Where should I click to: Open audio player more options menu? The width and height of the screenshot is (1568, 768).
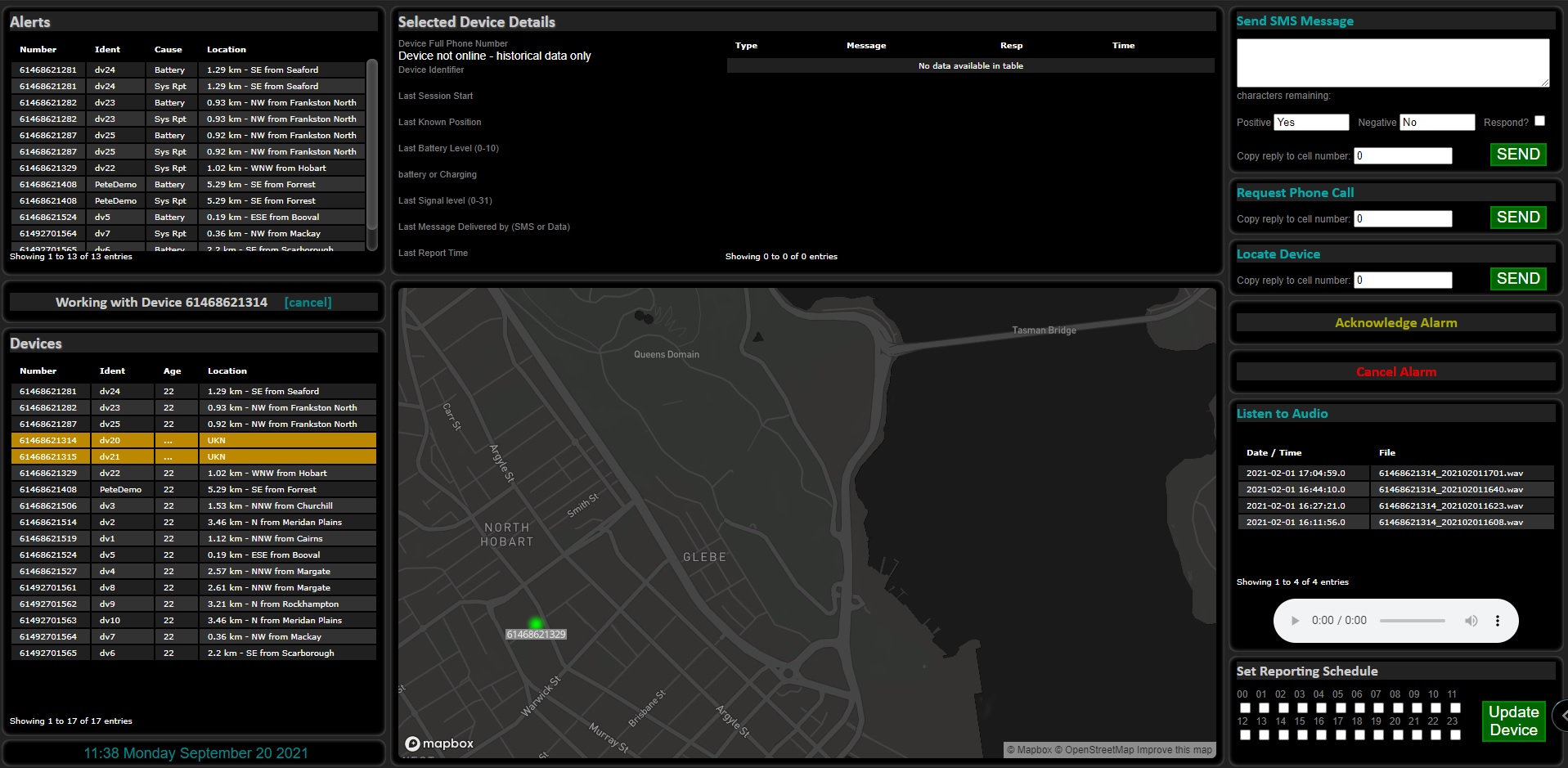pyautogui.click(x=1497, y=621)
